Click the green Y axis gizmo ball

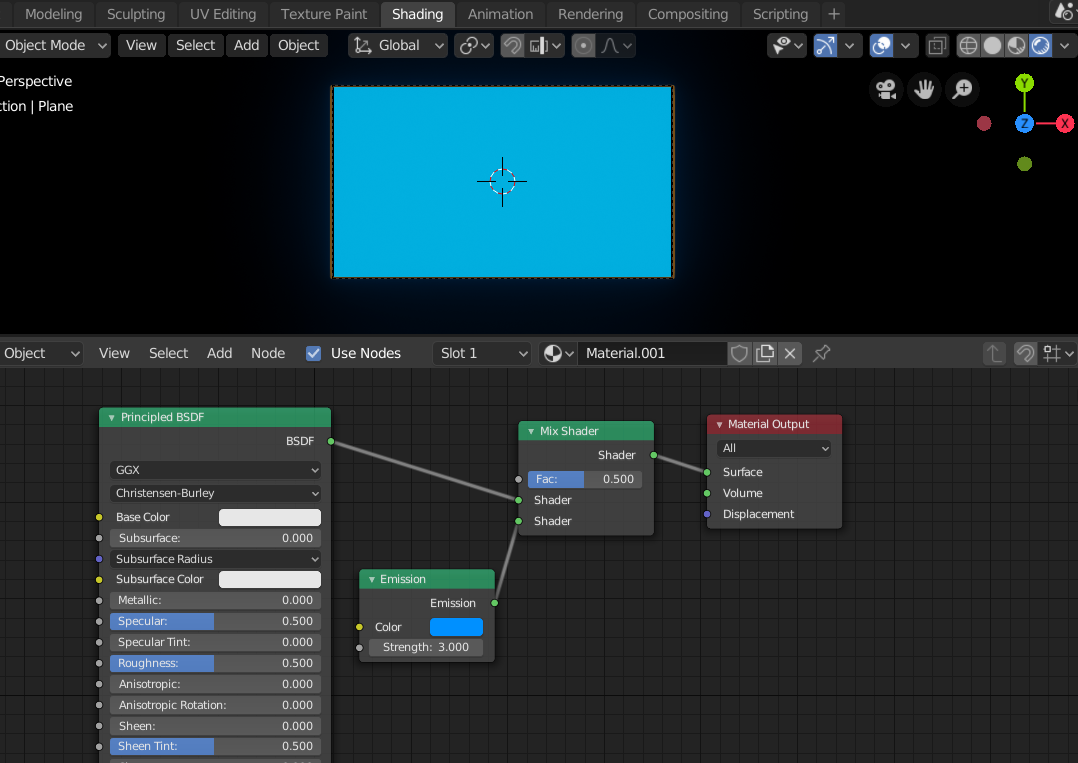[x=1024, y=83]
